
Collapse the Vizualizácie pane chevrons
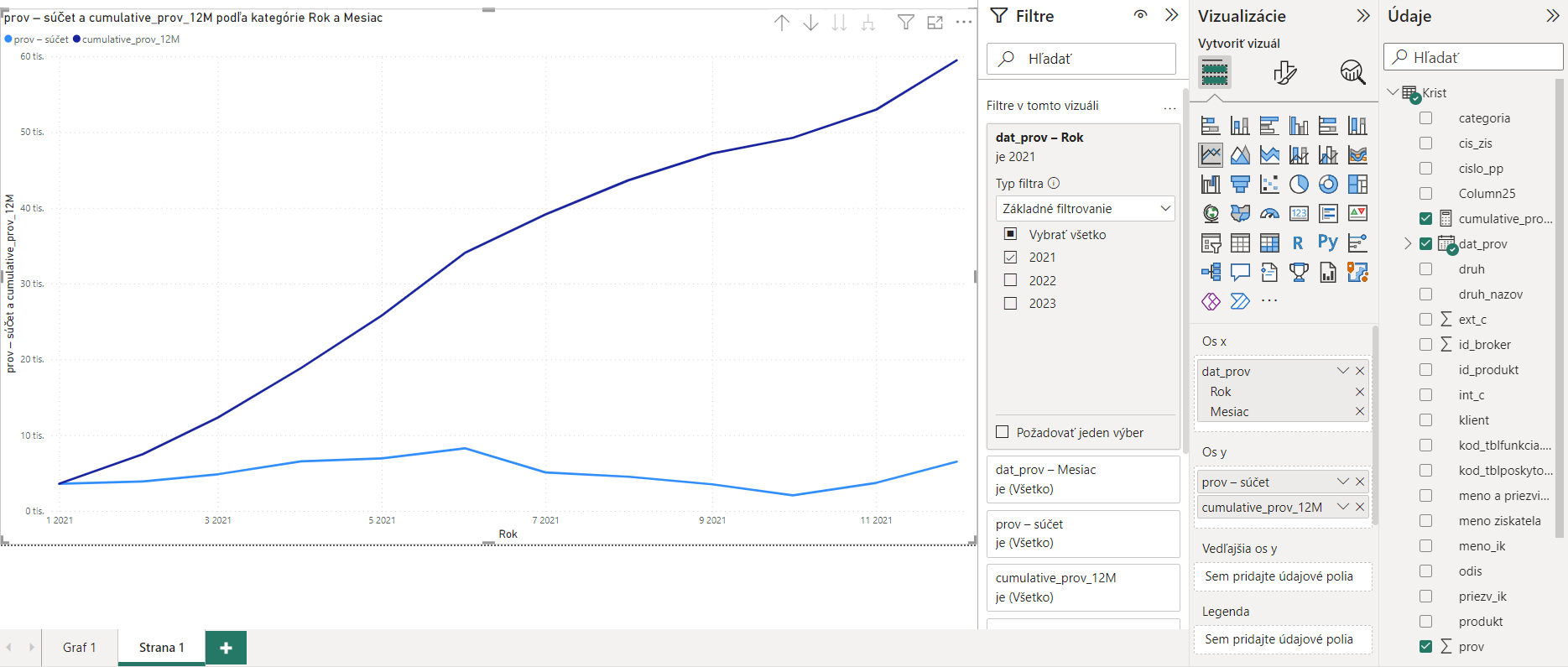tap(1363, 16)
